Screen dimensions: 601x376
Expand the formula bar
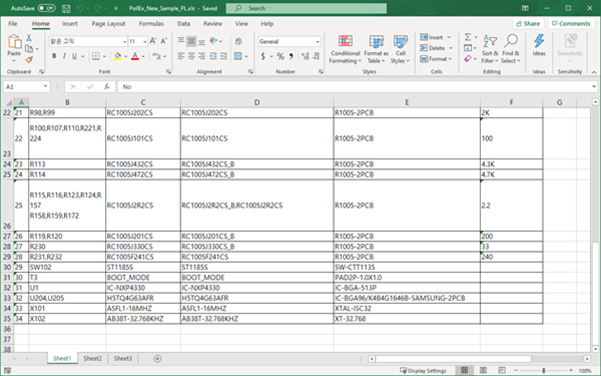tap(594, 87)
